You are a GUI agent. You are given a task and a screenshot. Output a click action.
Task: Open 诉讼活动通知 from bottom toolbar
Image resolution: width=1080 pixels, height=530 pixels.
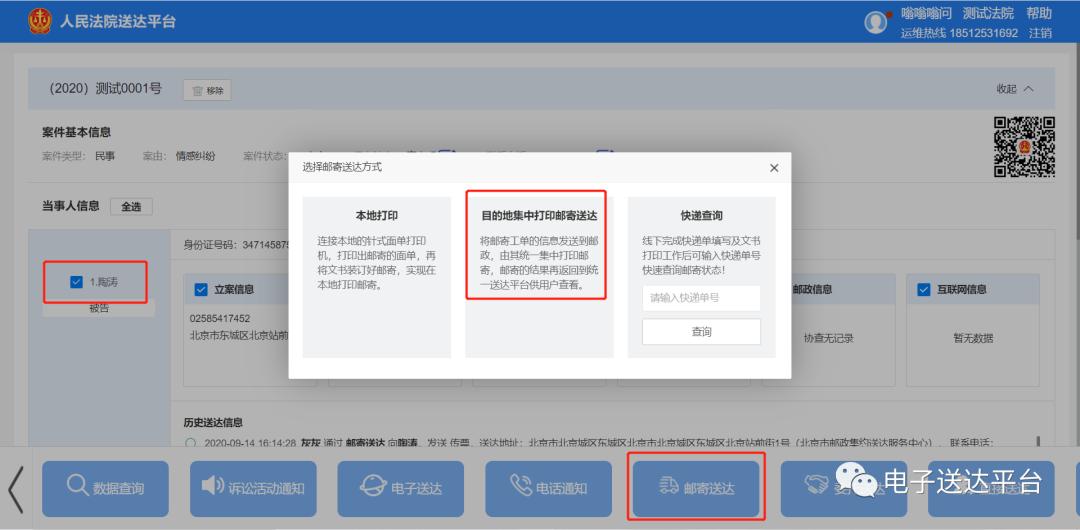pyautogui.click(x=253, y=489)
